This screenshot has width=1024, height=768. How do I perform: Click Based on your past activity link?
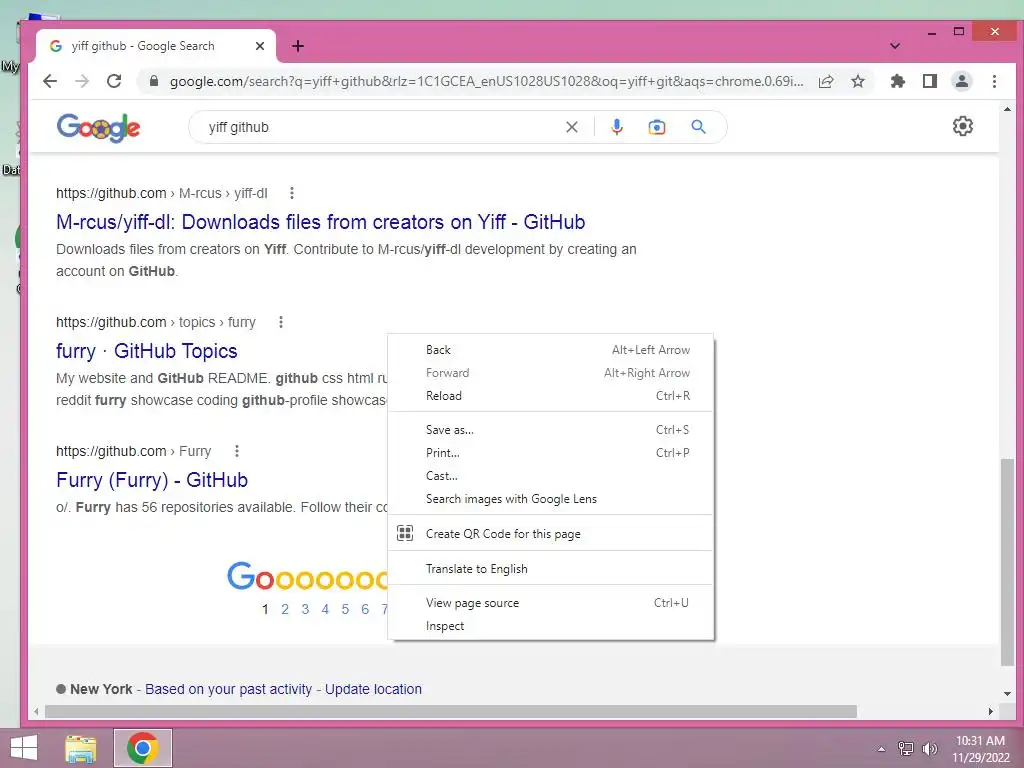click(x=229, y=689)
